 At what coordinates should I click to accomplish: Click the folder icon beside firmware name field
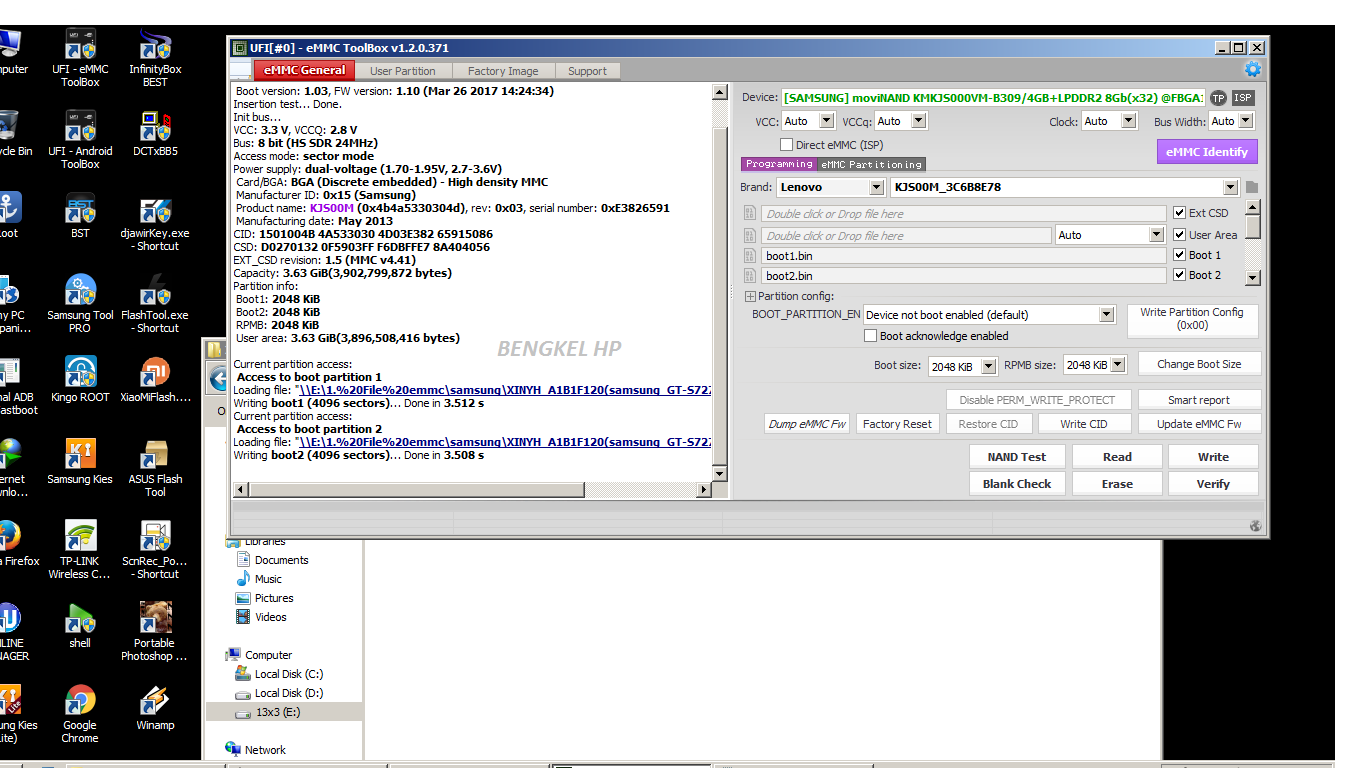point(1250,187)
